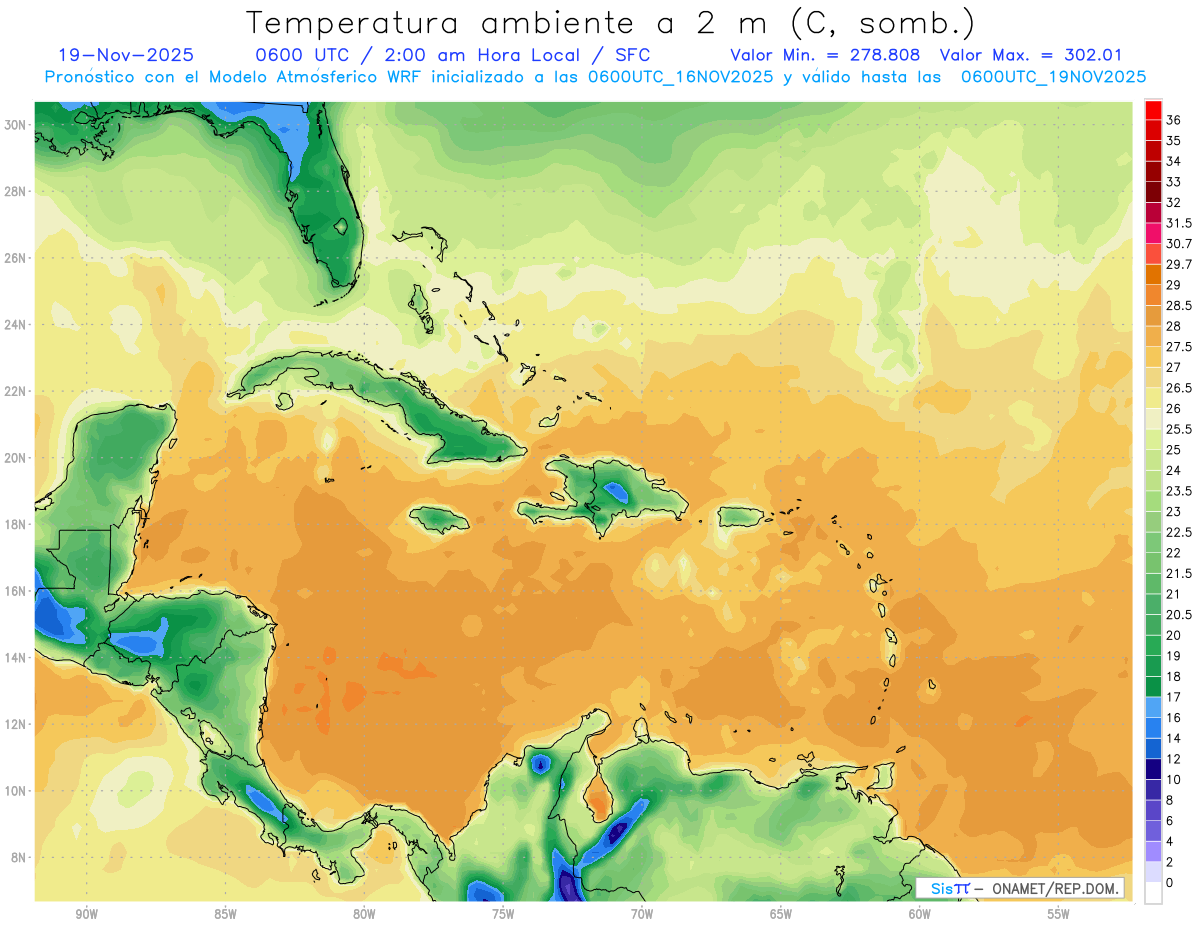Click the '30N' latitude label
Viewport: 1200px width, 927px height.
pyautogui.click(x=15, y=125)
